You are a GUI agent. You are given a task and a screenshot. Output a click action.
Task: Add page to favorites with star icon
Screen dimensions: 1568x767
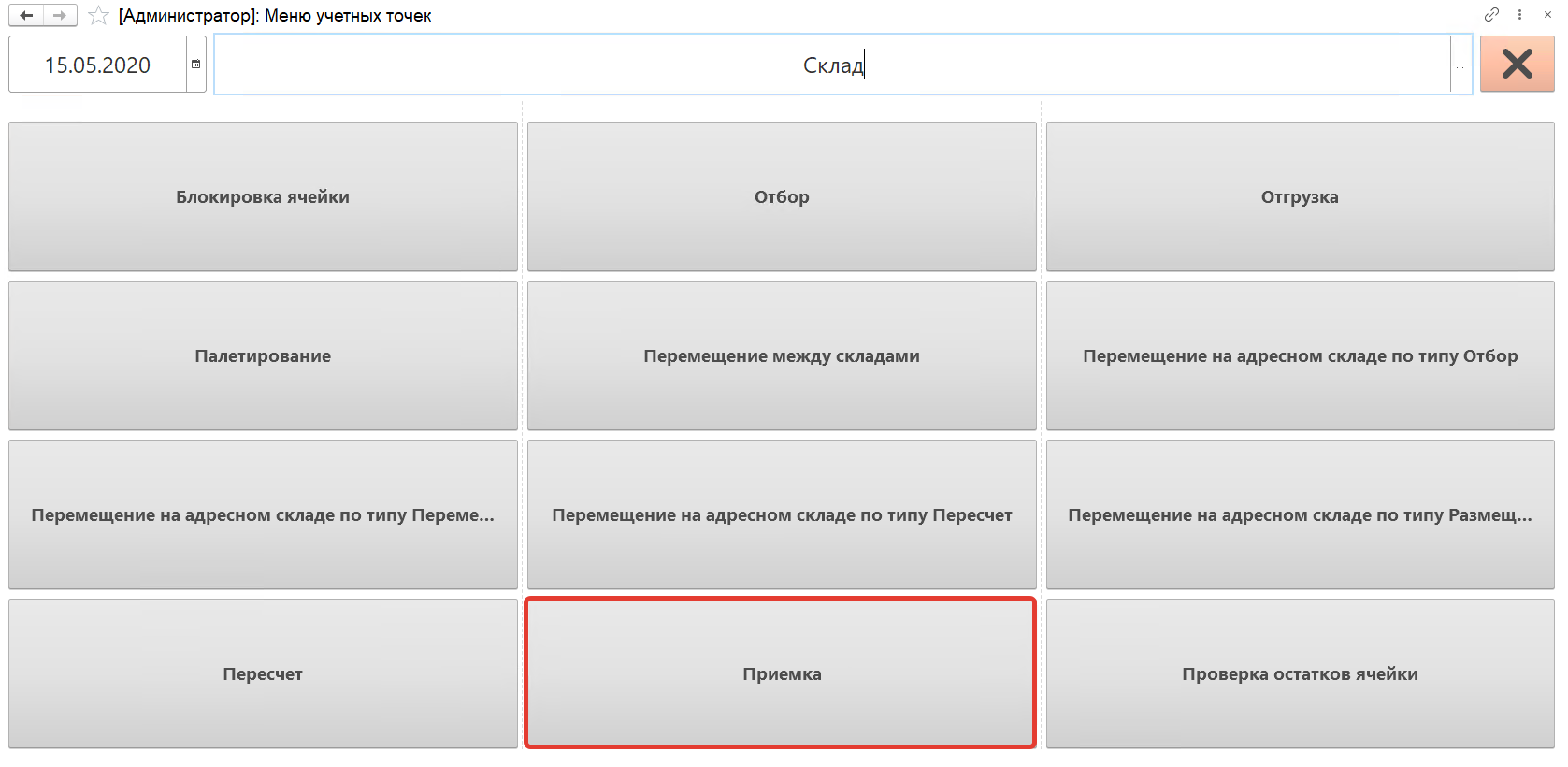coord(98,16)
